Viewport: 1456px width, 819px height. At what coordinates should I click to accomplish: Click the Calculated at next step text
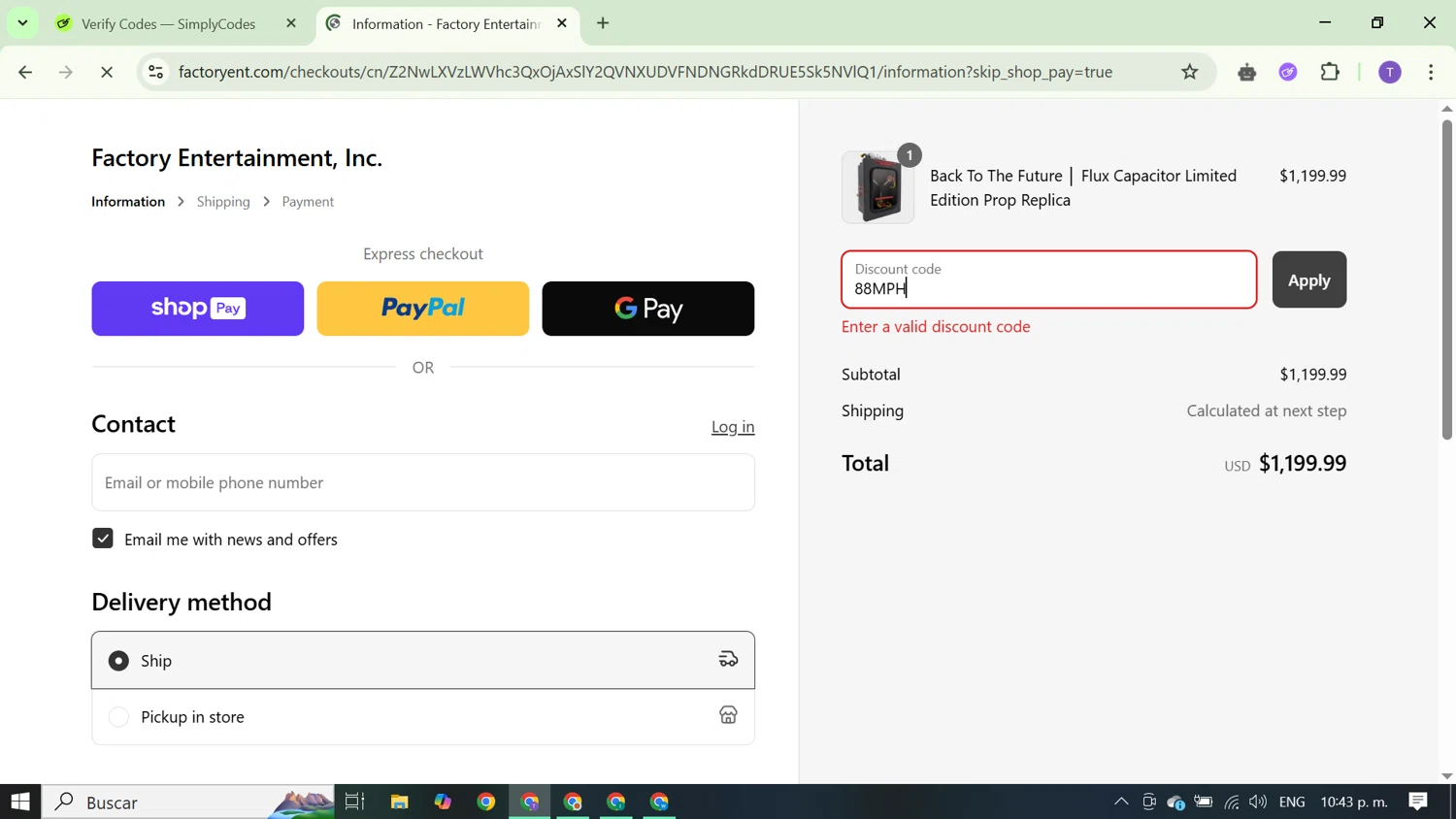(1267, 411)
